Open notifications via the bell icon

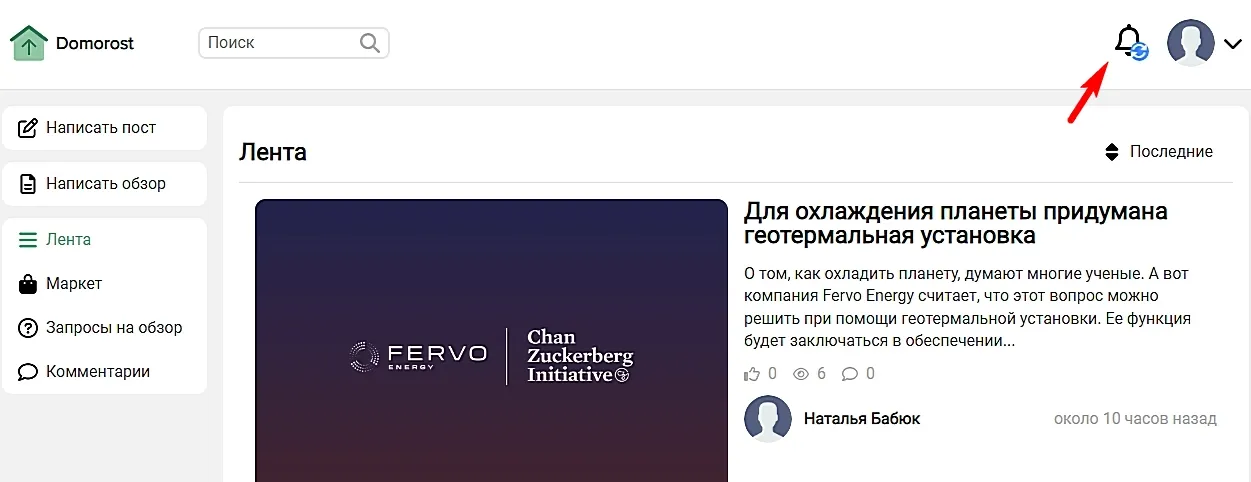[x=1130, y=43]
